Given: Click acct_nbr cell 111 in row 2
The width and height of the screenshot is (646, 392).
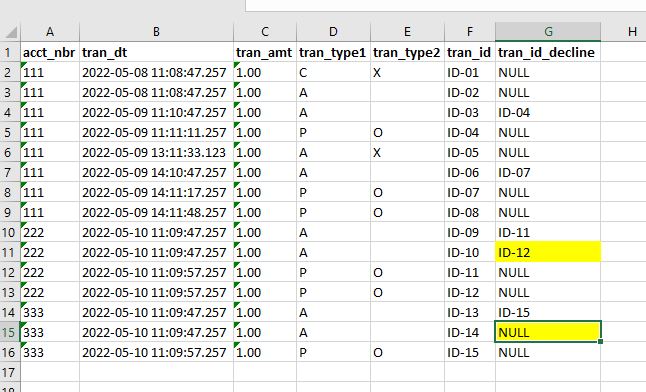Looking at the screenshot, I should point(50,73).
